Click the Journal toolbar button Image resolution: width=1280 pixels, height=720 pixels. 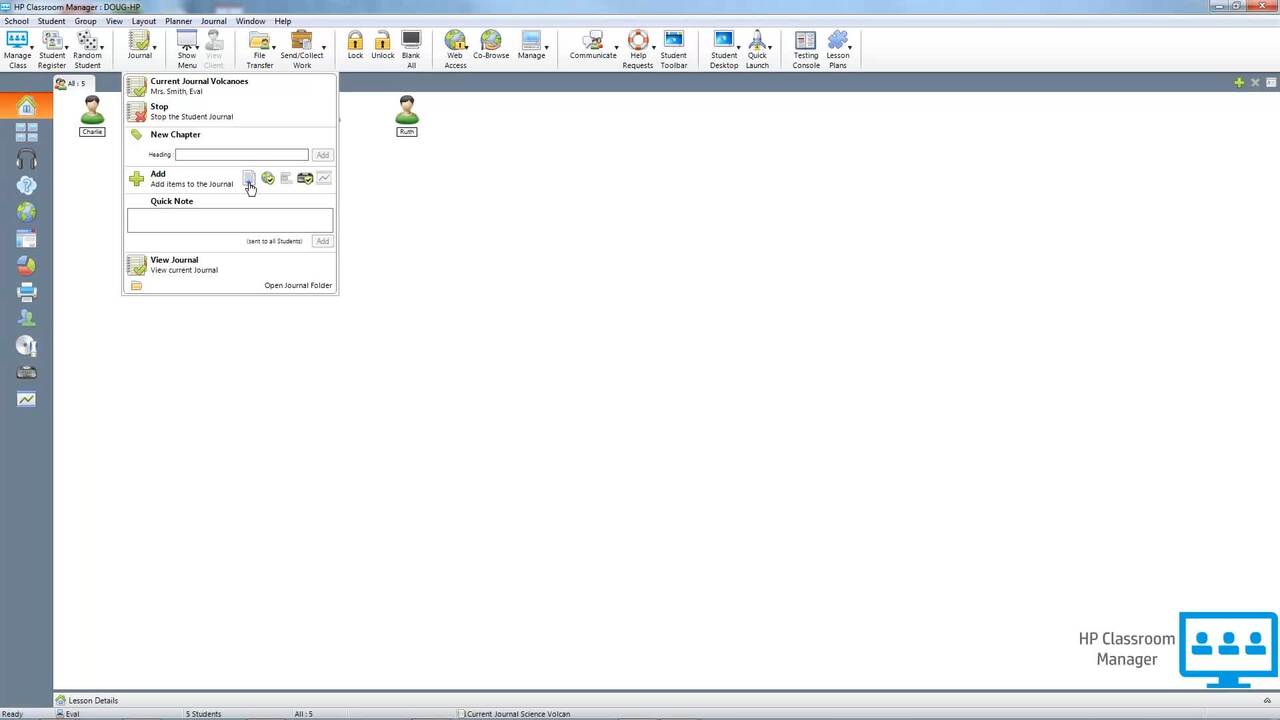(139, 46)
